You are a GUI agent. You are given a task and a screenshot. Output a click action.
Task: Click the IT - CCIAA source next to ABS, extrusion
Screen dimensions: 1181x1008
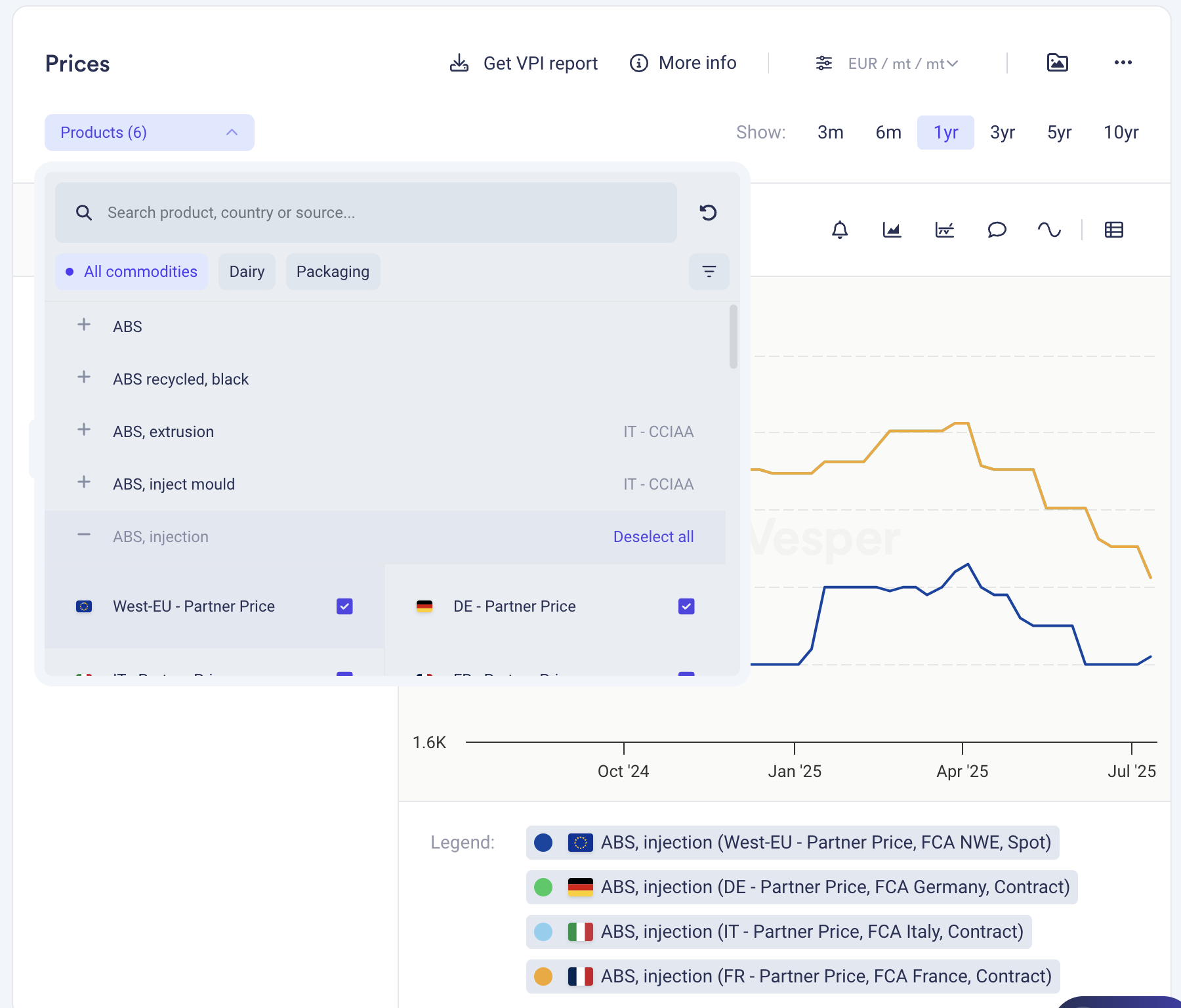(659, 432)
